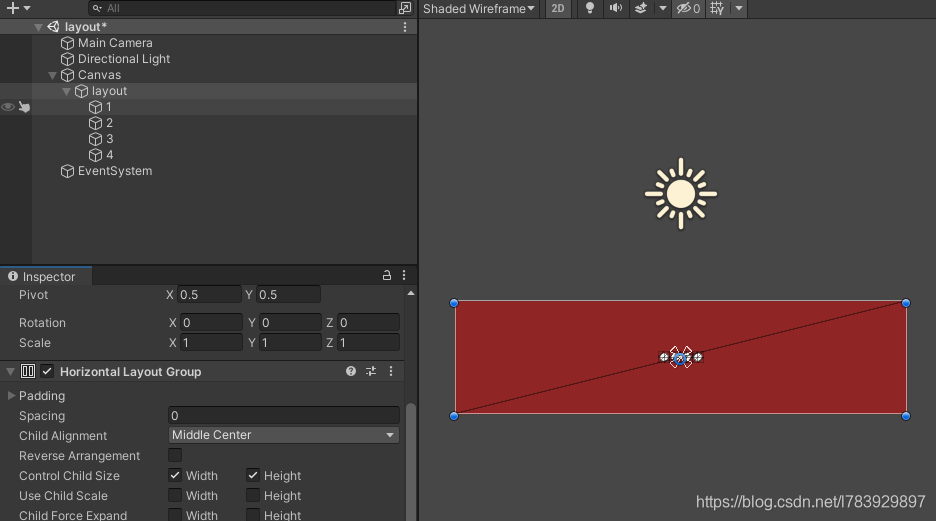Toggle scene lighting bulb icon
This screenshot has height=521, width=936.
tap(590, 8)
